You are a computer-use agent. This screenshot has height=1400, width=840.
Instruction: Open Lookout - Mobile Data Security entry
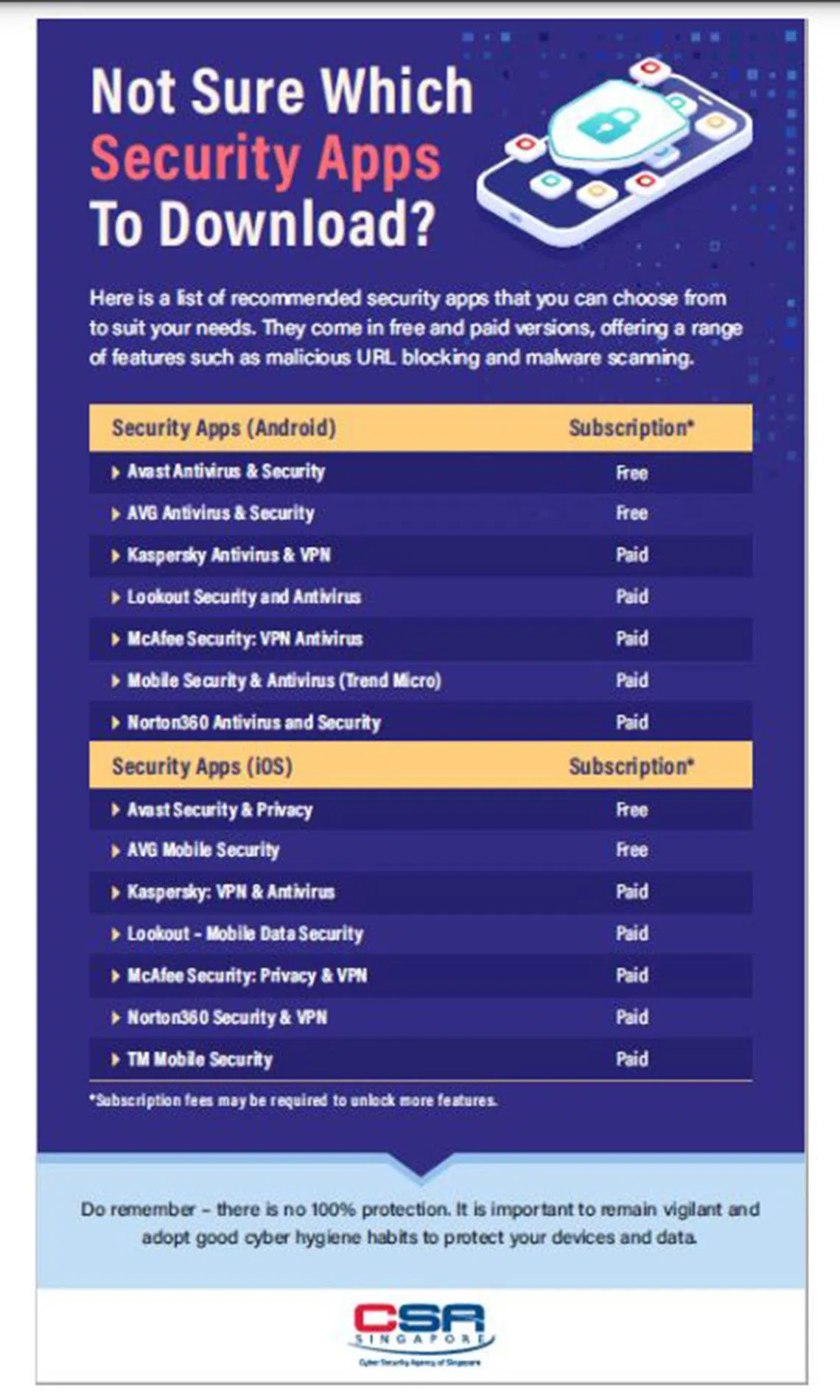click(245, 934)
